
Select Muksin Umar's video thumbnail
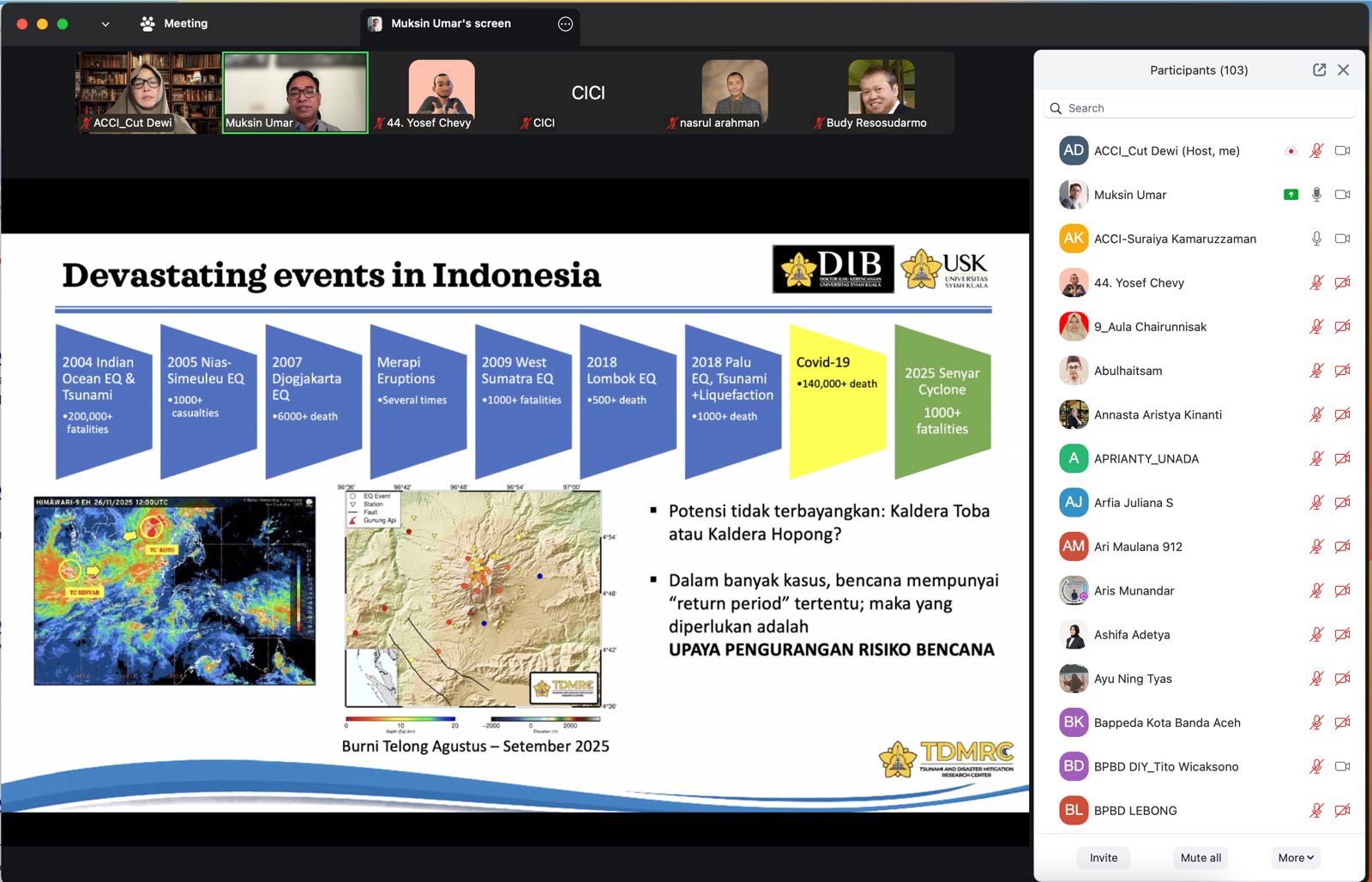(x=295, y=92)
